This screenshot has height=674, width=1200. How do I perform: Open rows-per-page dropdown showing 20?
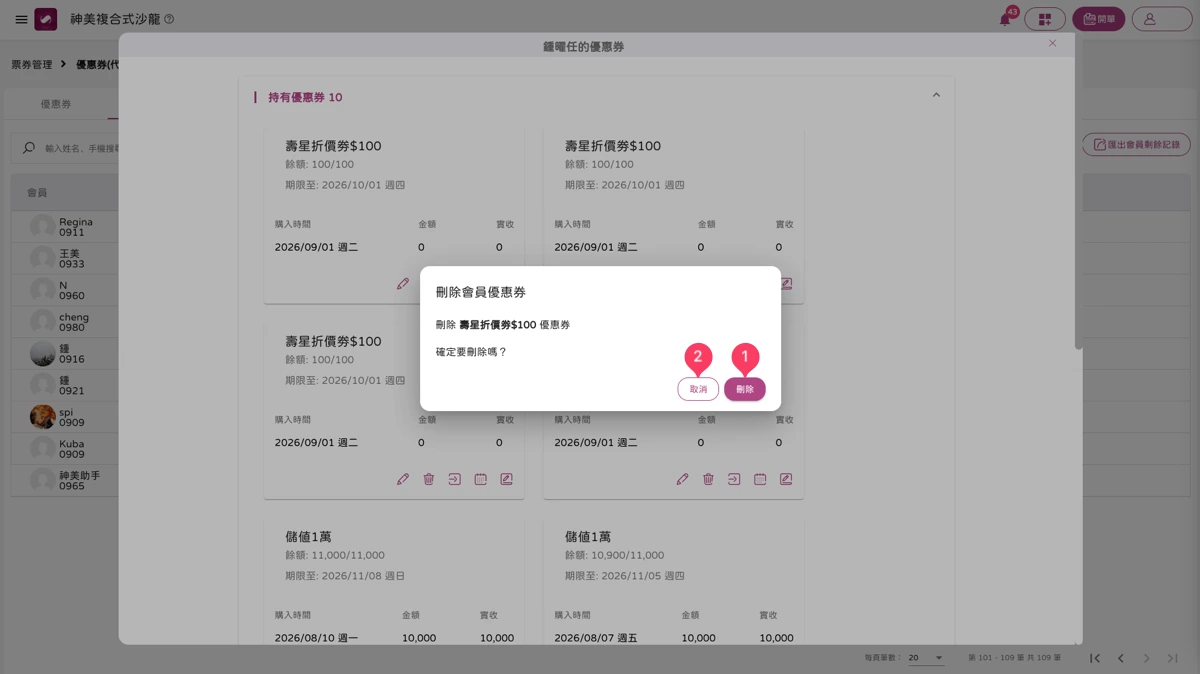pos(926,658)
